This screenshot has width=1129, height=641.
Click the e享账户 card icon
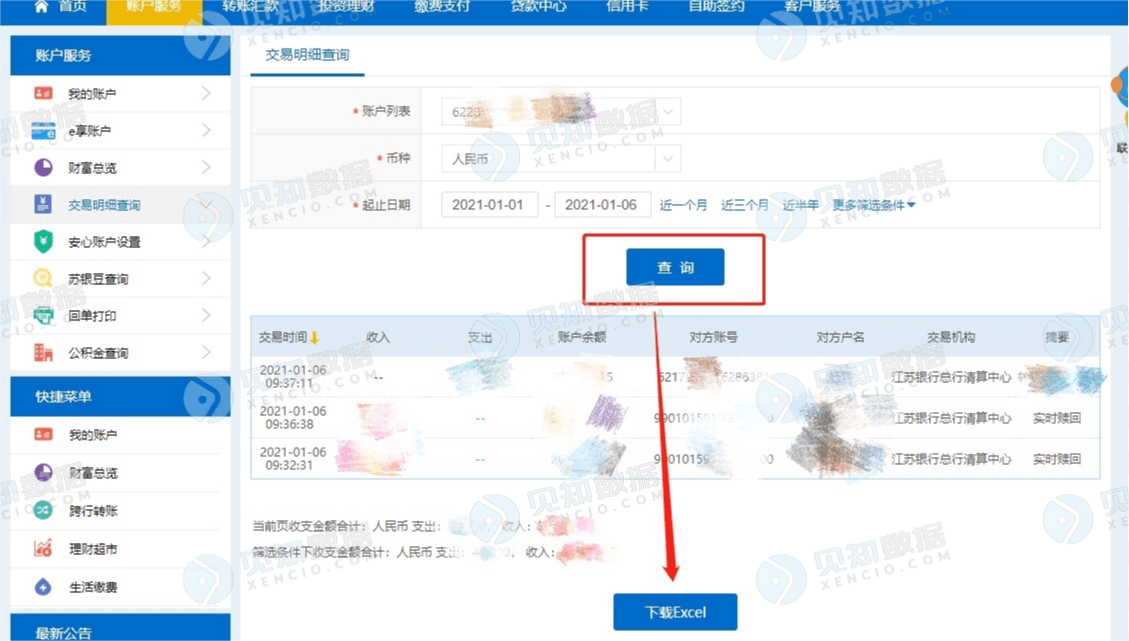[43, 131]
